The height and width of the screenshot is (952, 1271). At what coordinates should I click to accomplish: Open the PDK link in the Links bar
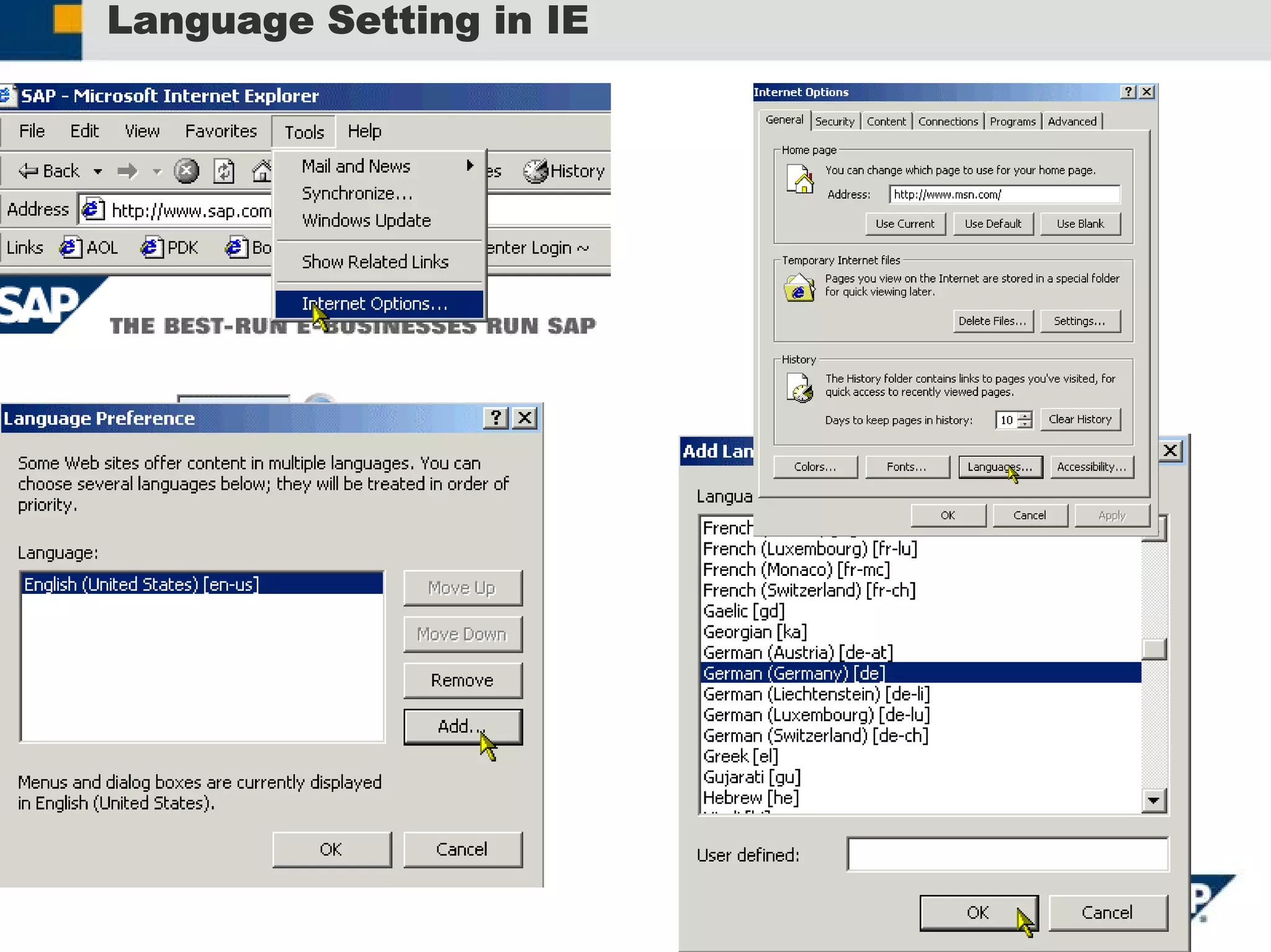click(x=169, y=248)
